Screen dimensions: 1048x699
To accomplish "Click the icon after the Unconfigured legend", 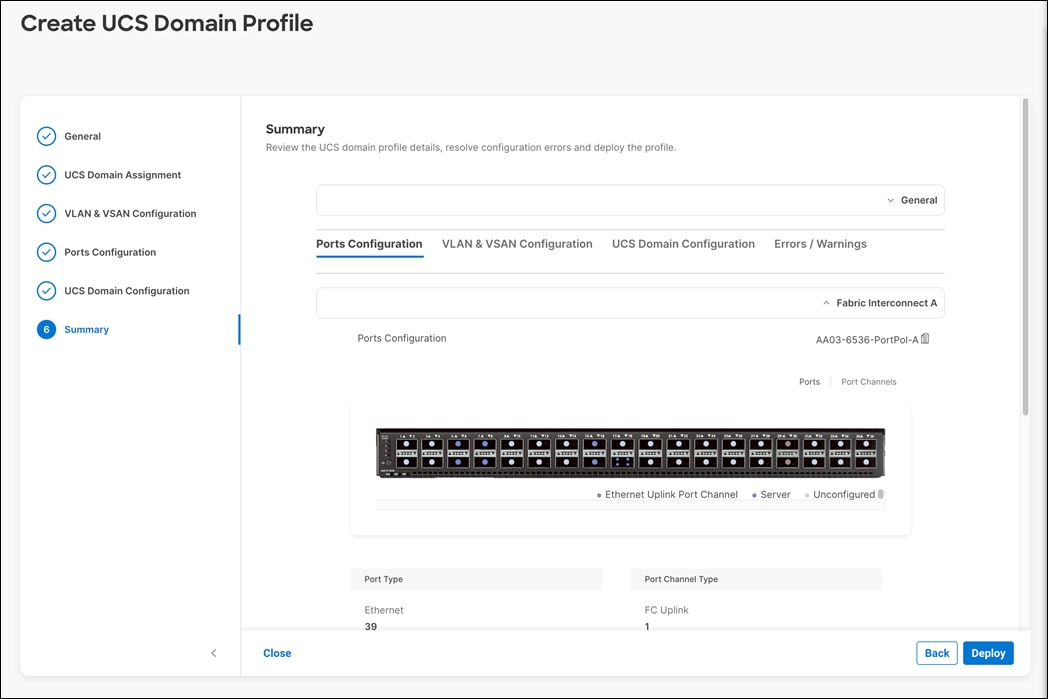I will pos(882,494).
